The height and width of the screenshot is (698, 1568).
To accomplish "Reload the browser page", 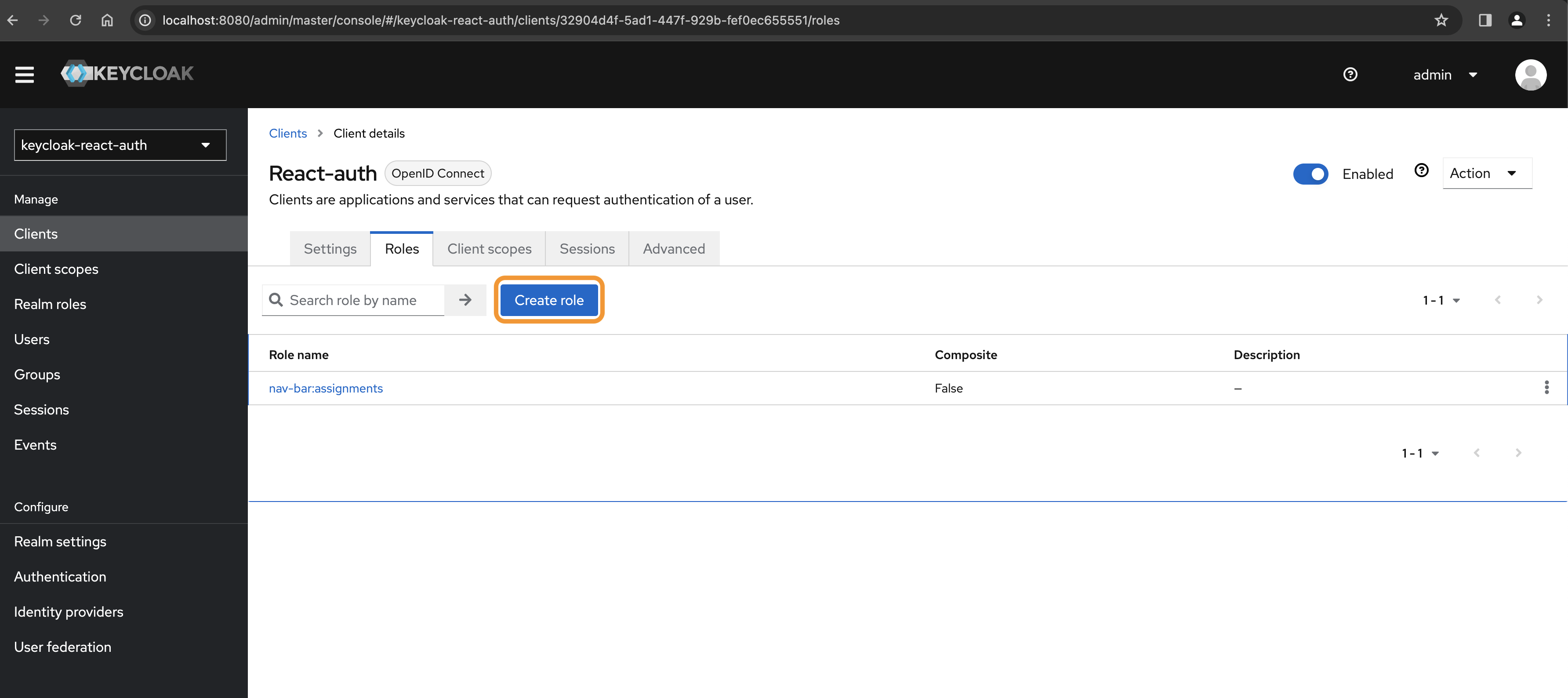I will click(76, 20).
